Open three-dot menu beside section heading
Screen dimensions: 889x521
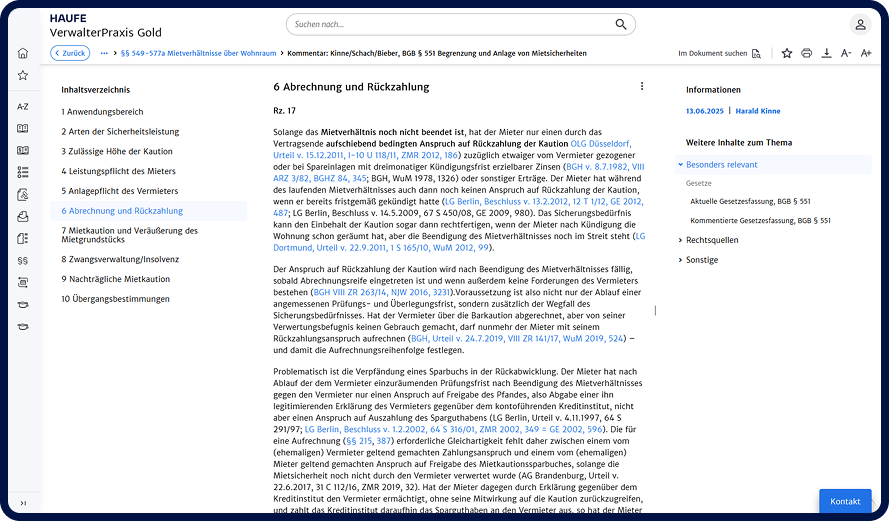click(x=642, y=86)
